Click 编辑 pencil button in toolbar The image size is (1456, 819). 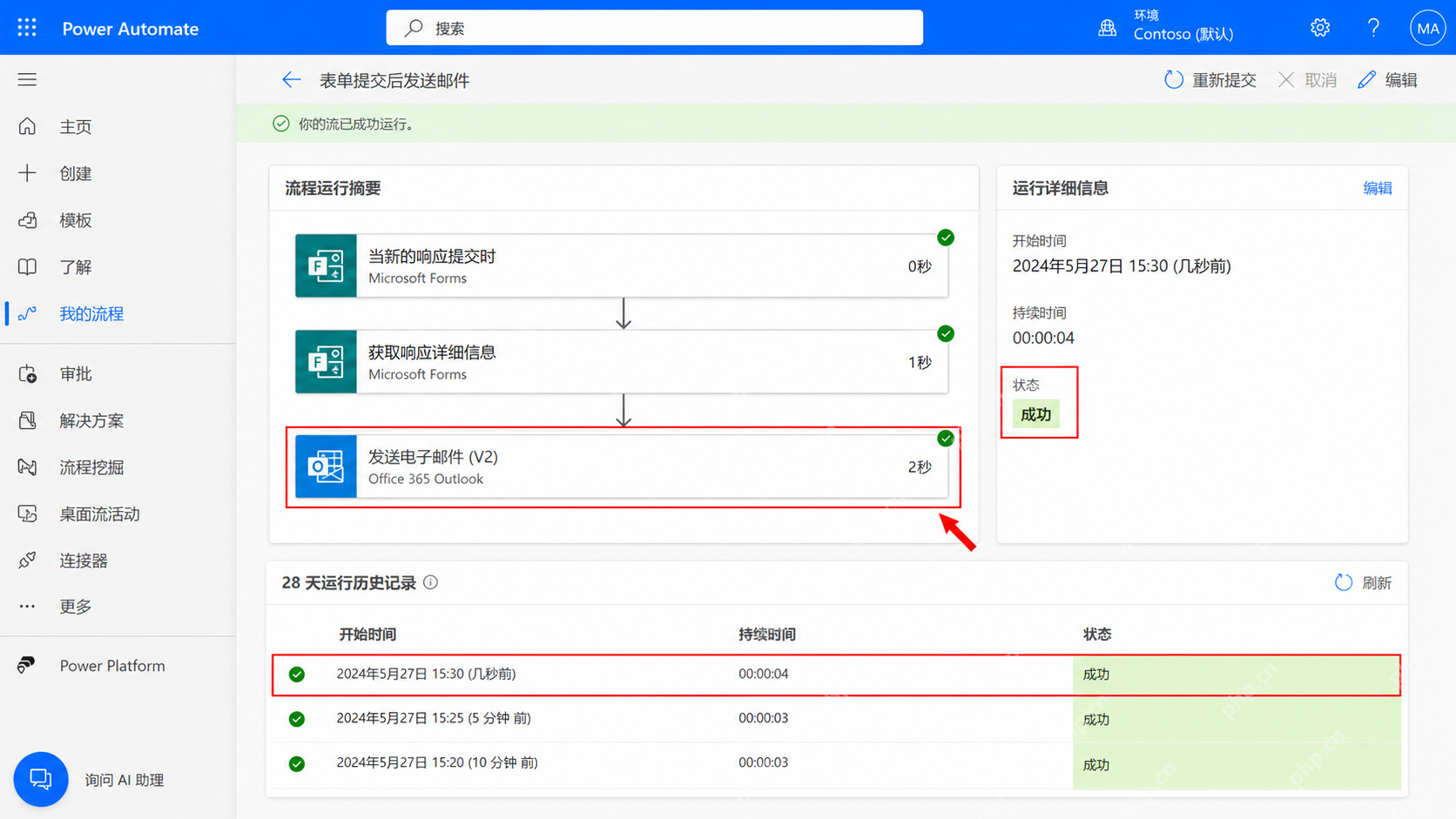click(x=1388, y=80)
